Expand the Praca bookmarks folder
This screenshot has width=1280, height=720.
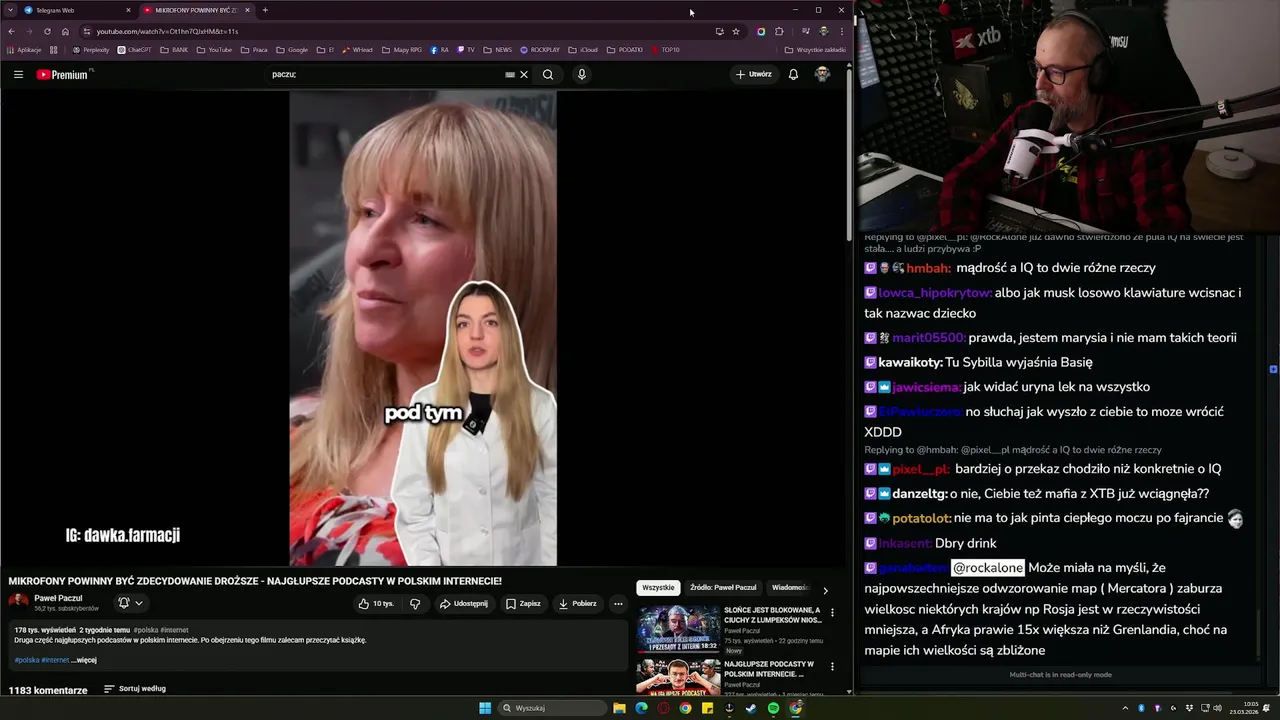tap(254, 50)
